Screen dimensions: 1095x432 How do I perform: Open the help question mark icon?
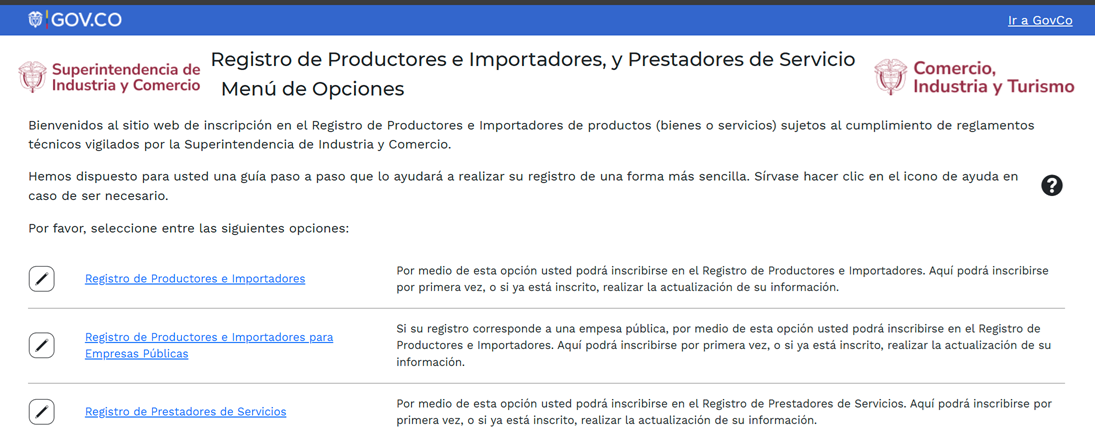[1051, 185]
